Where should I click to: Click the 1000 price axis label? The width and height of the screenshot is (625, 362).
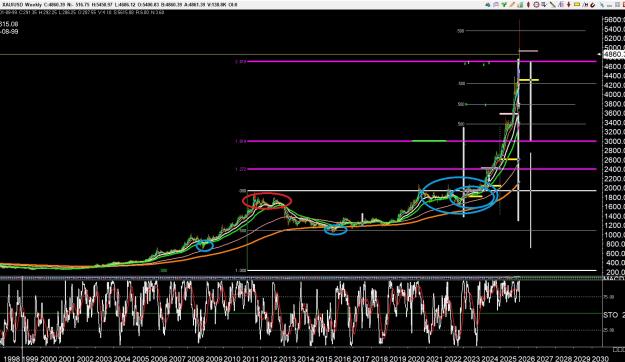pos(615,234)
